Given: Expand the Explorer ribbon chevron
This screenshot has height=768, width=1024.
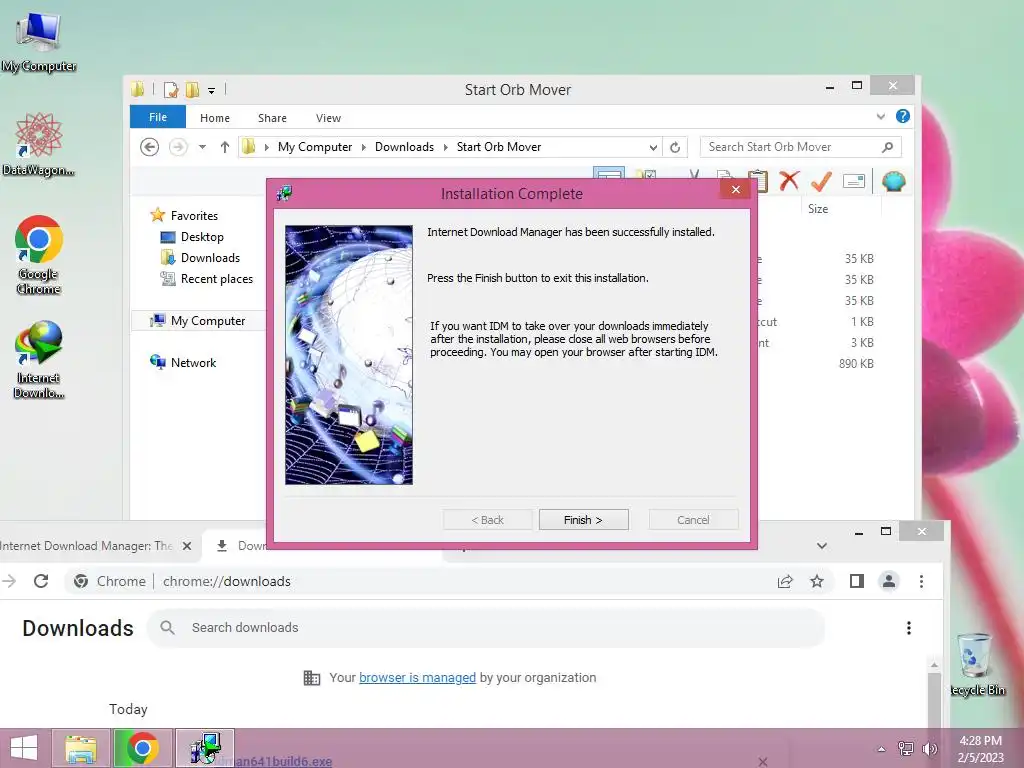Looking at the screenshot, I should click(x=880, y=117).
